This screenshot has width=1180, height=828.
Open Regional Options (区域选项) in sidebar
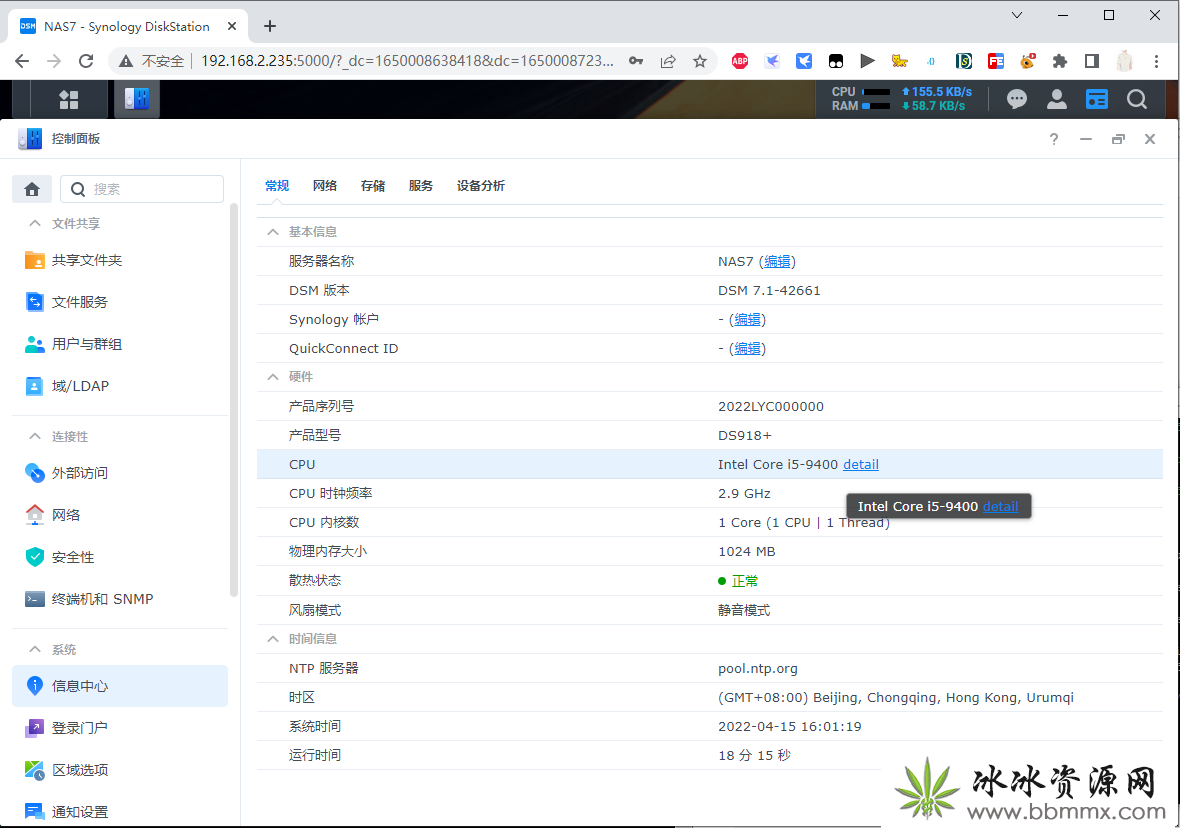120,770
